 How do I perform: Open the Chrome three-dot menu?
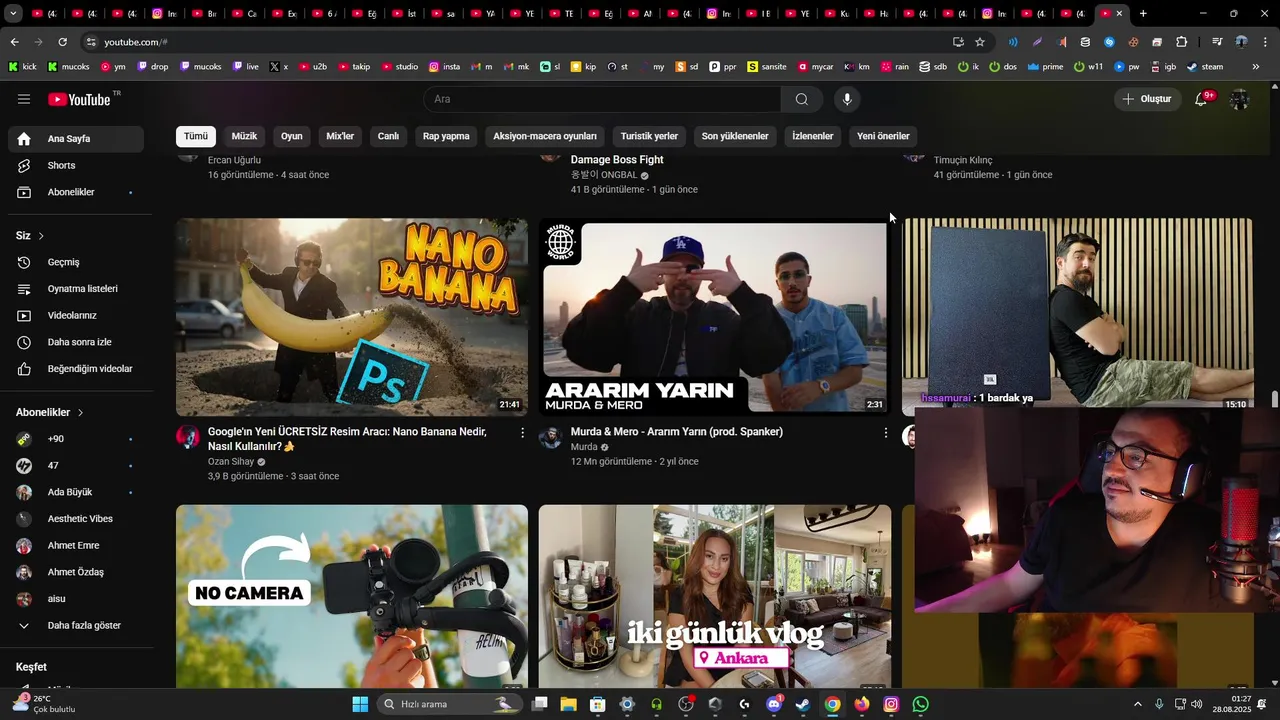tap(1266, 42)
